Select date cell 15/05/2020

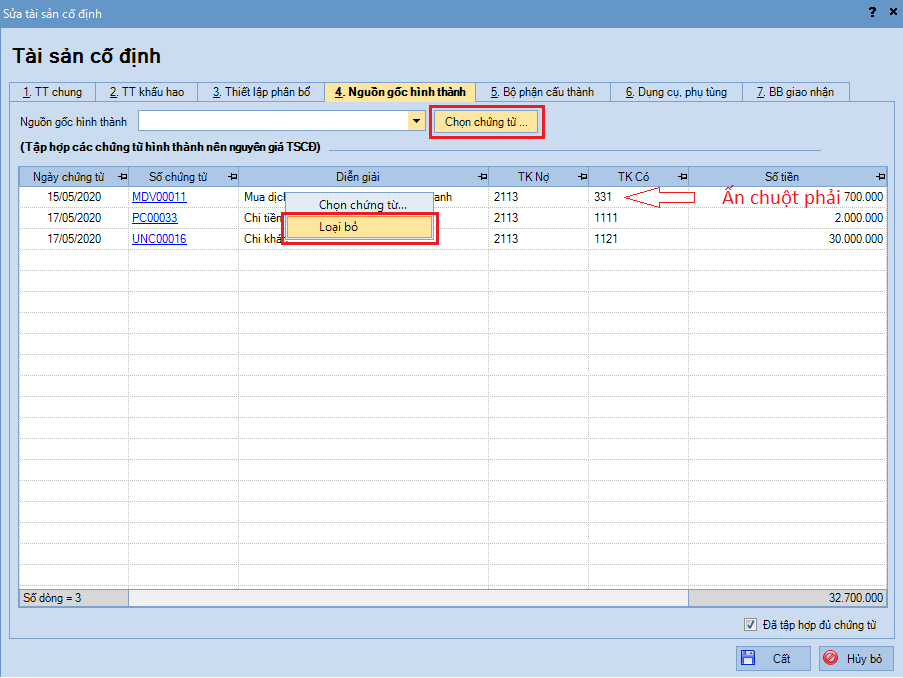tap(74, 197)
